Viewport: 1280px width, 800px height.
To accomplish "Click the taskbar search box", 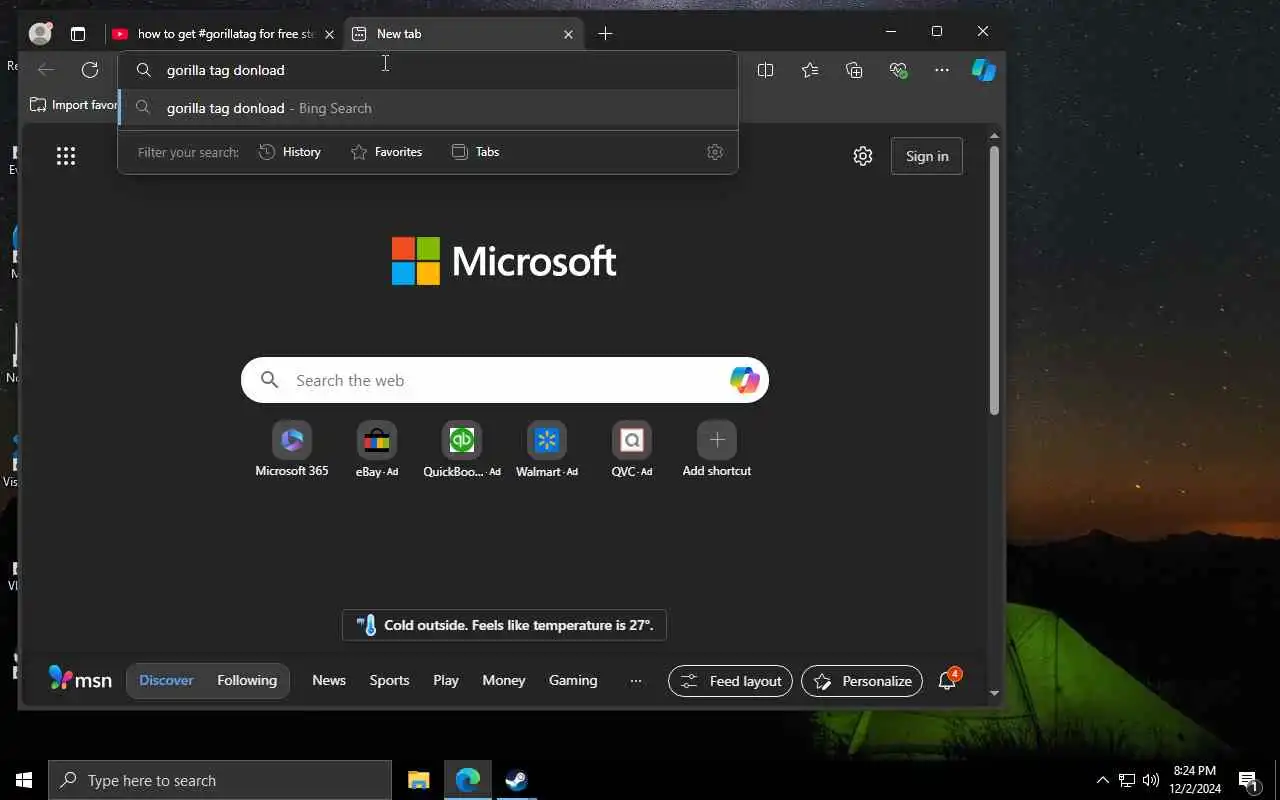I will pos(220,780).
